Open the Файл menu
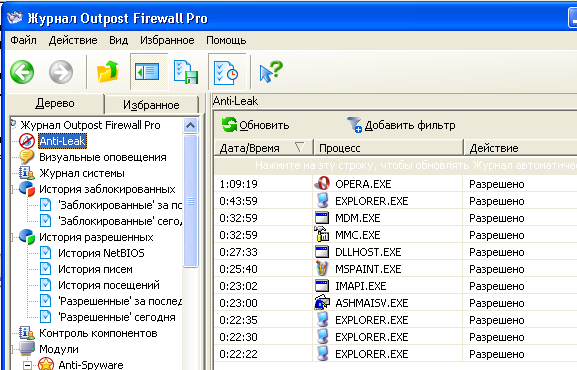Viewport: 577px width, 370px height. click(x=23, y=40)
